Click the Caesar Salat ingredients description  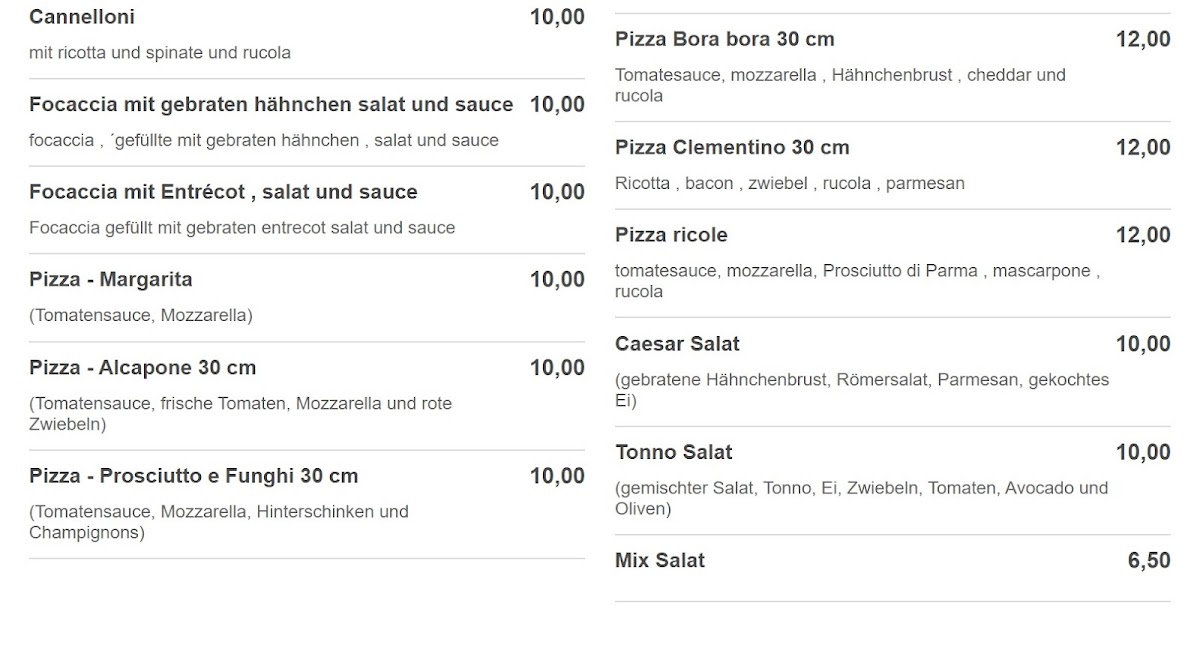(862, 391)
